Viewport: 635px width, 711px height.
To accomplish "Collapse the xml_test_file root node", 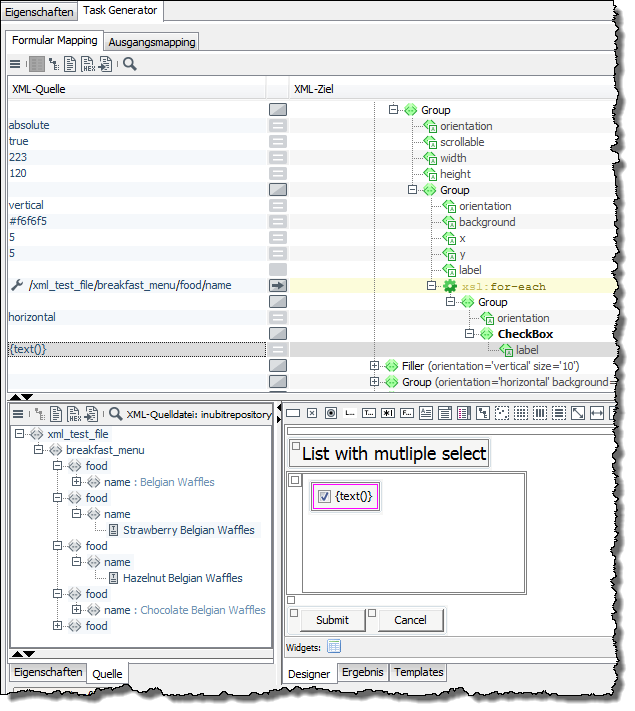I will tap(20, 434).
